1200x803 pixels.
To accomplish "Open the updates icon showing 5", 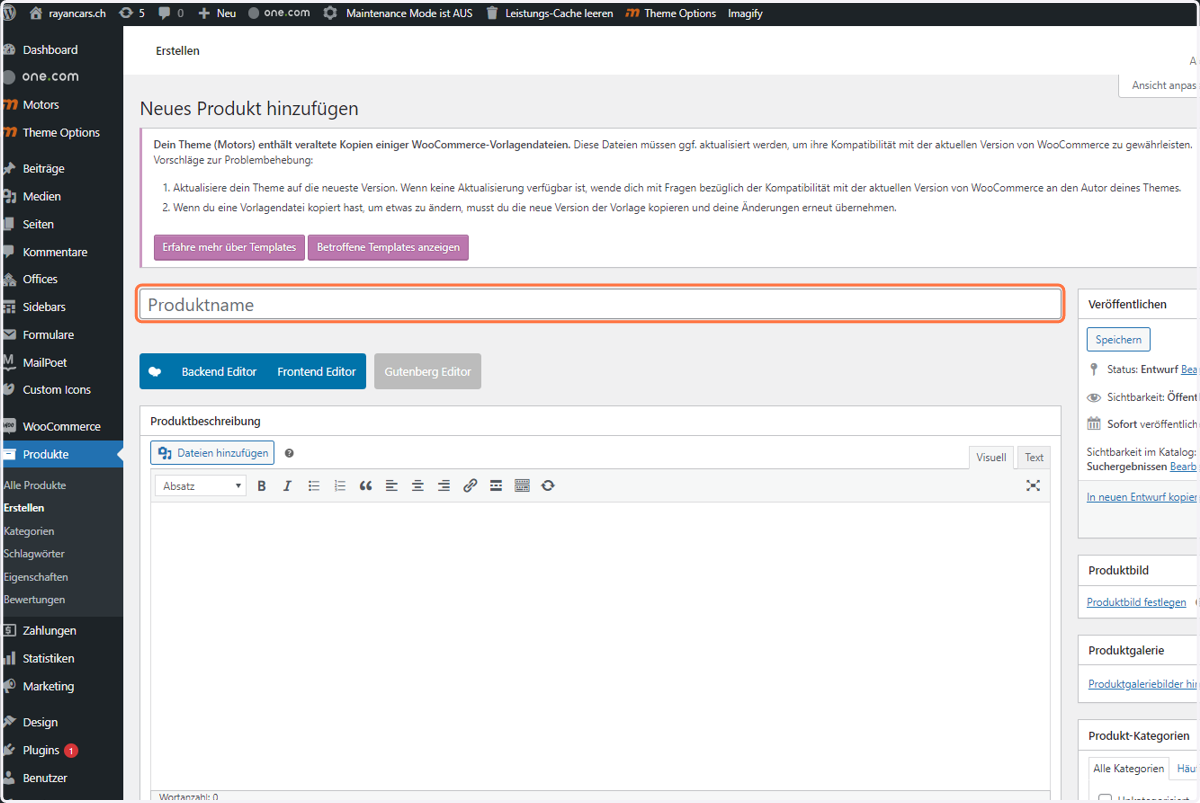I will [131, 14].
